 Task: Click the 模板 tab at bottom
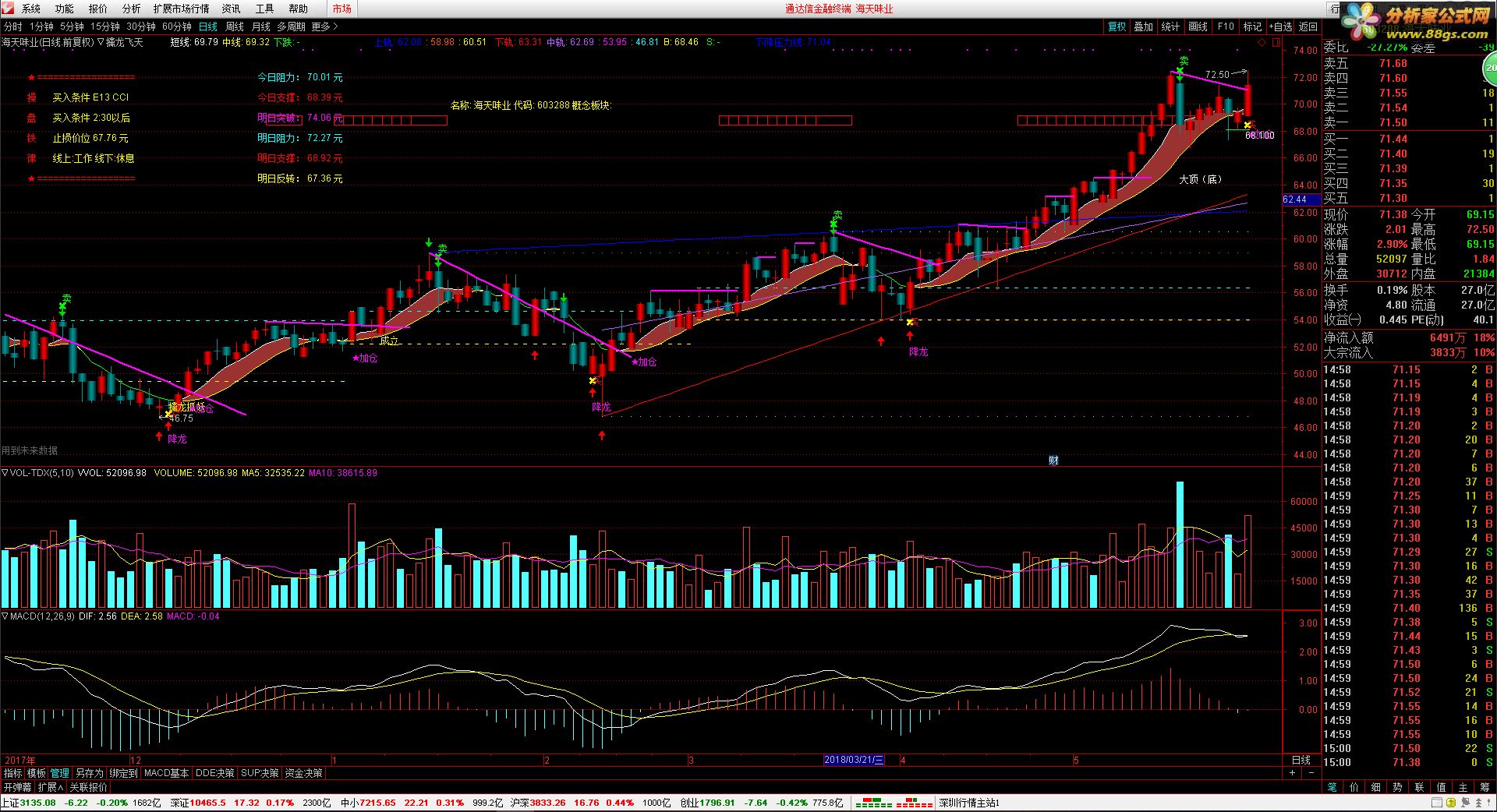tap(37, 773)
